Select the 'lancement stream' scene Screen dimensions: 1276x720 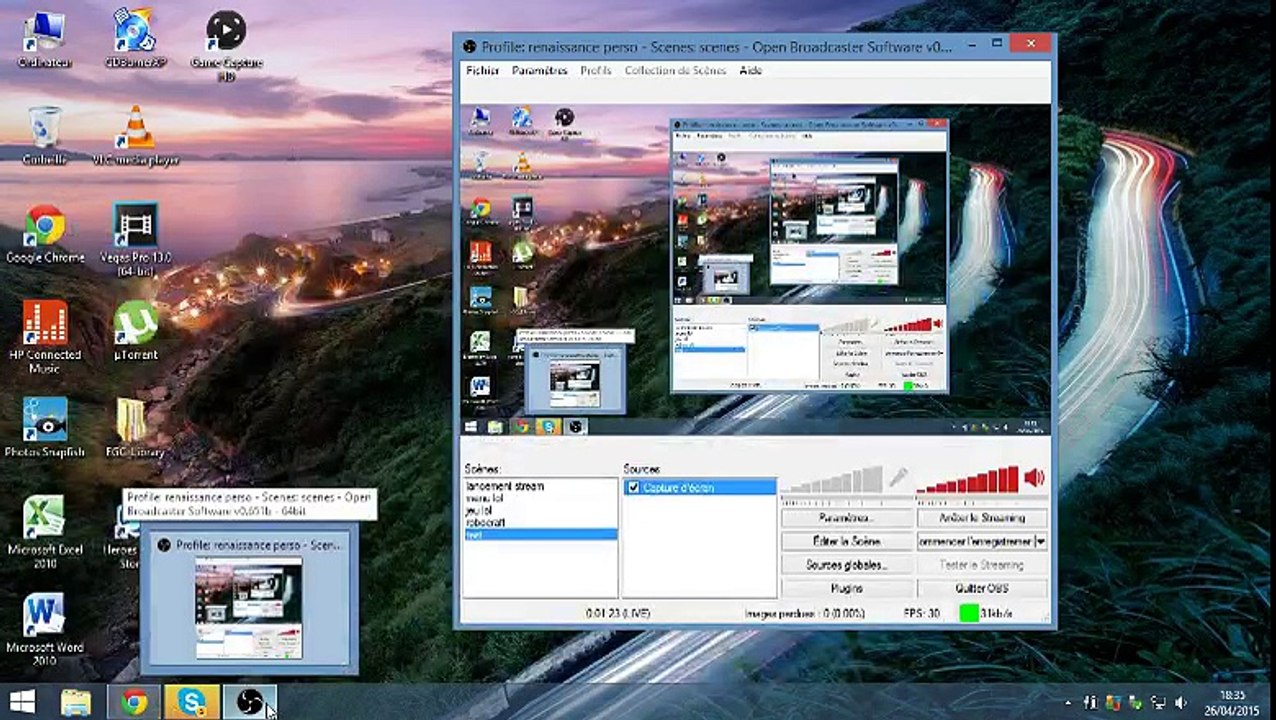[541, 486]
